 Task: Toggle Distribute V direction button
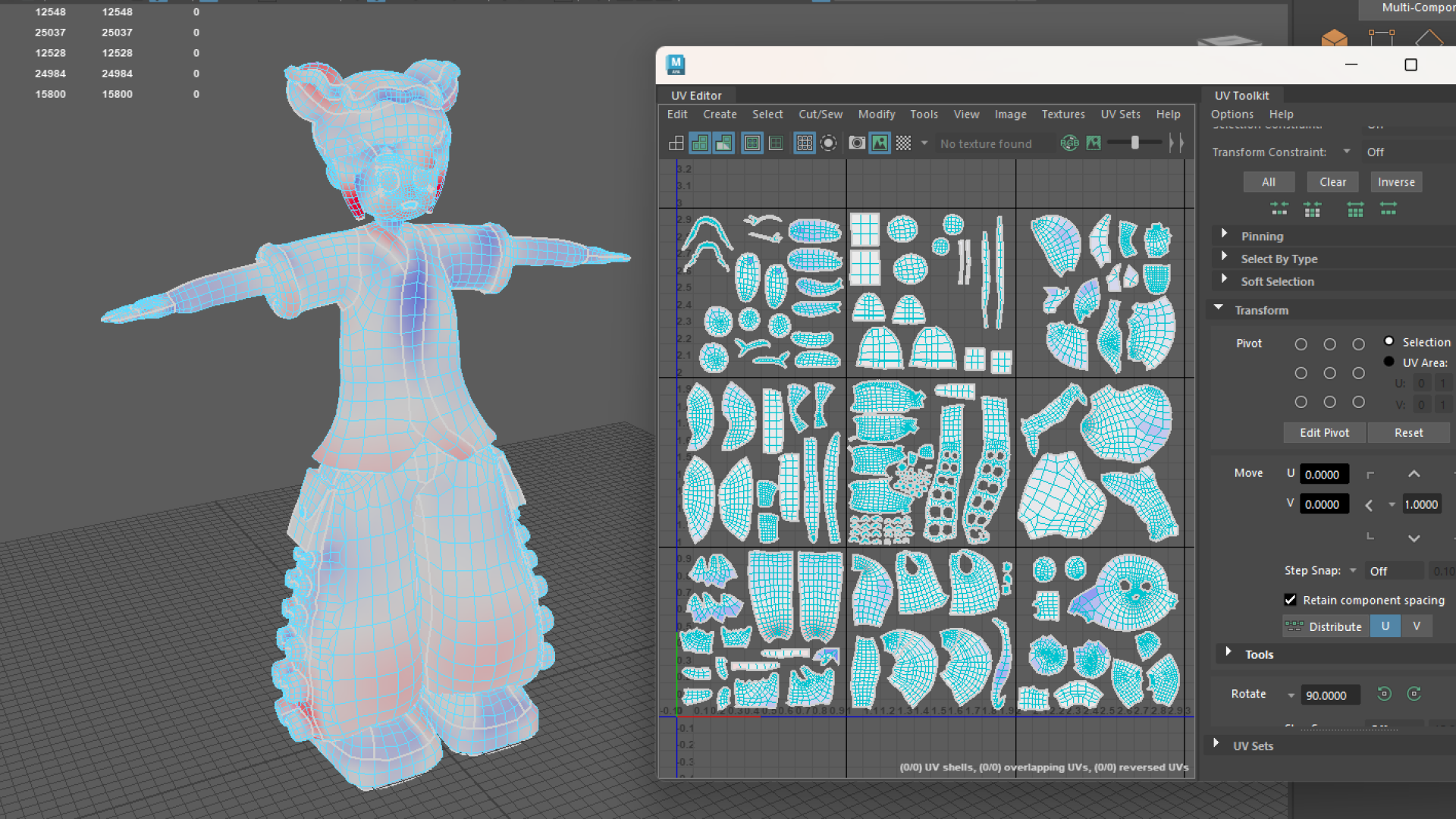[x=1417, y=626]
